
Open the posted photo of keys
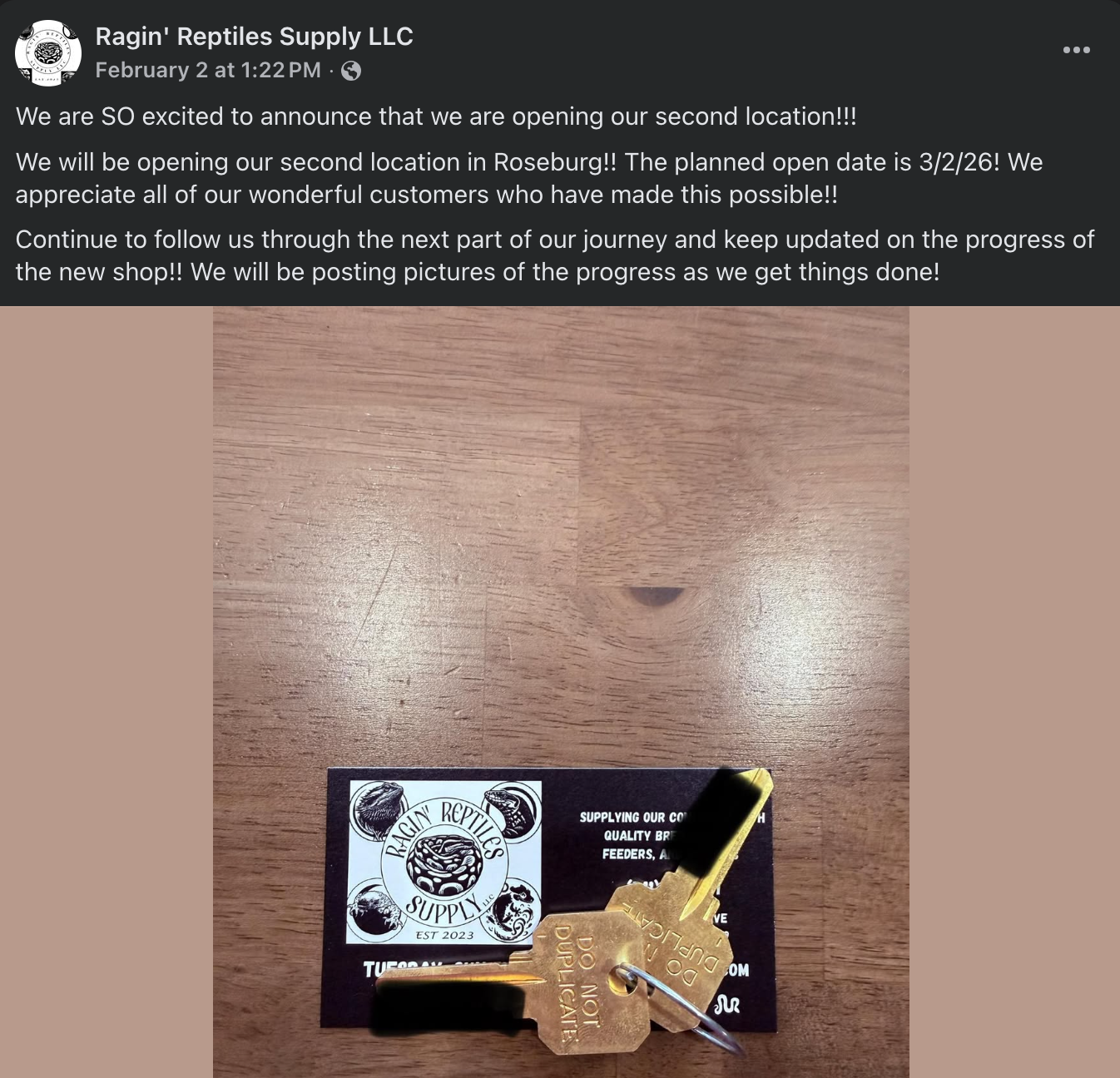point(561,692)
